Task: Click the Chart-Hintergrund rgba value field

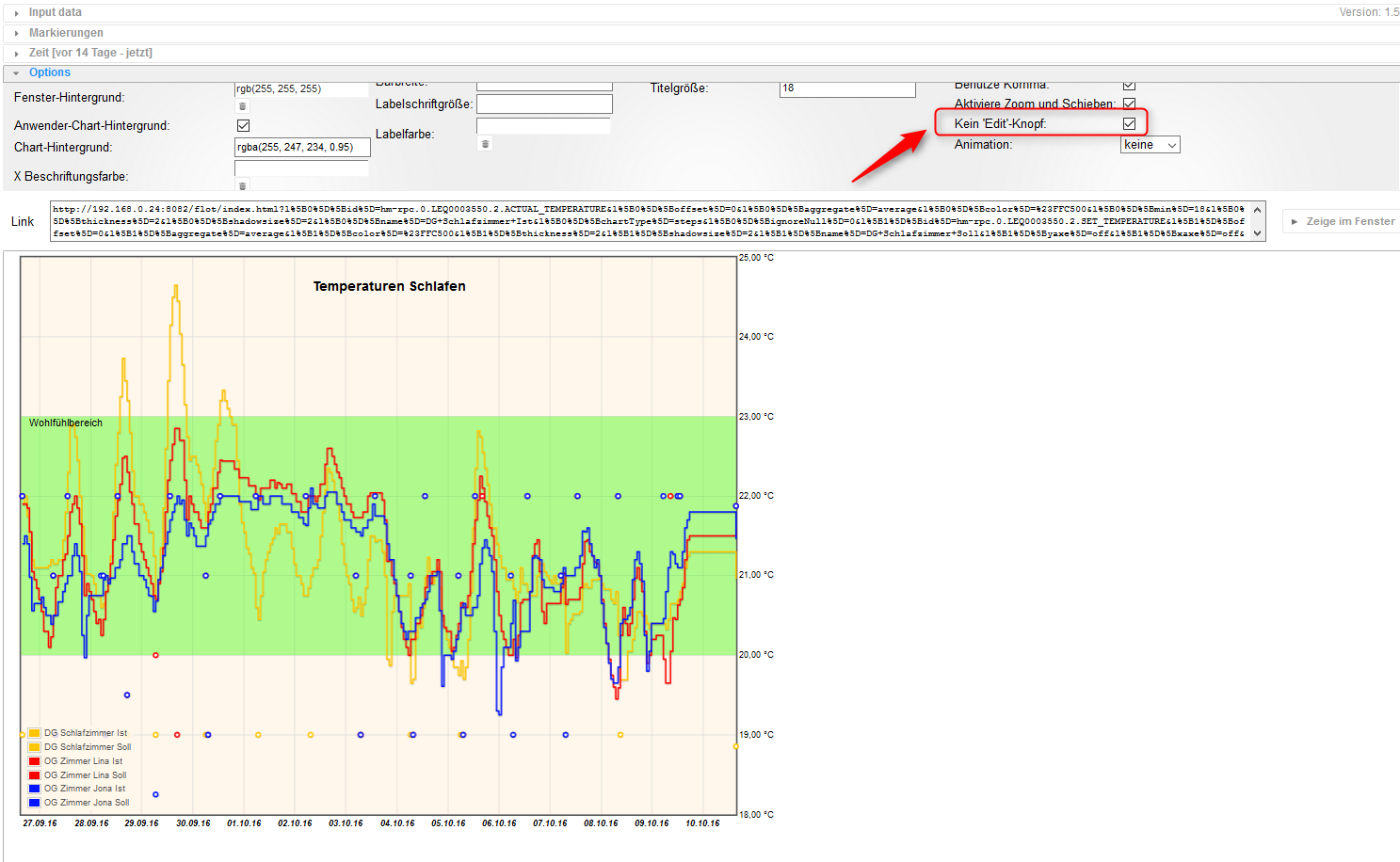Action: 301,147
